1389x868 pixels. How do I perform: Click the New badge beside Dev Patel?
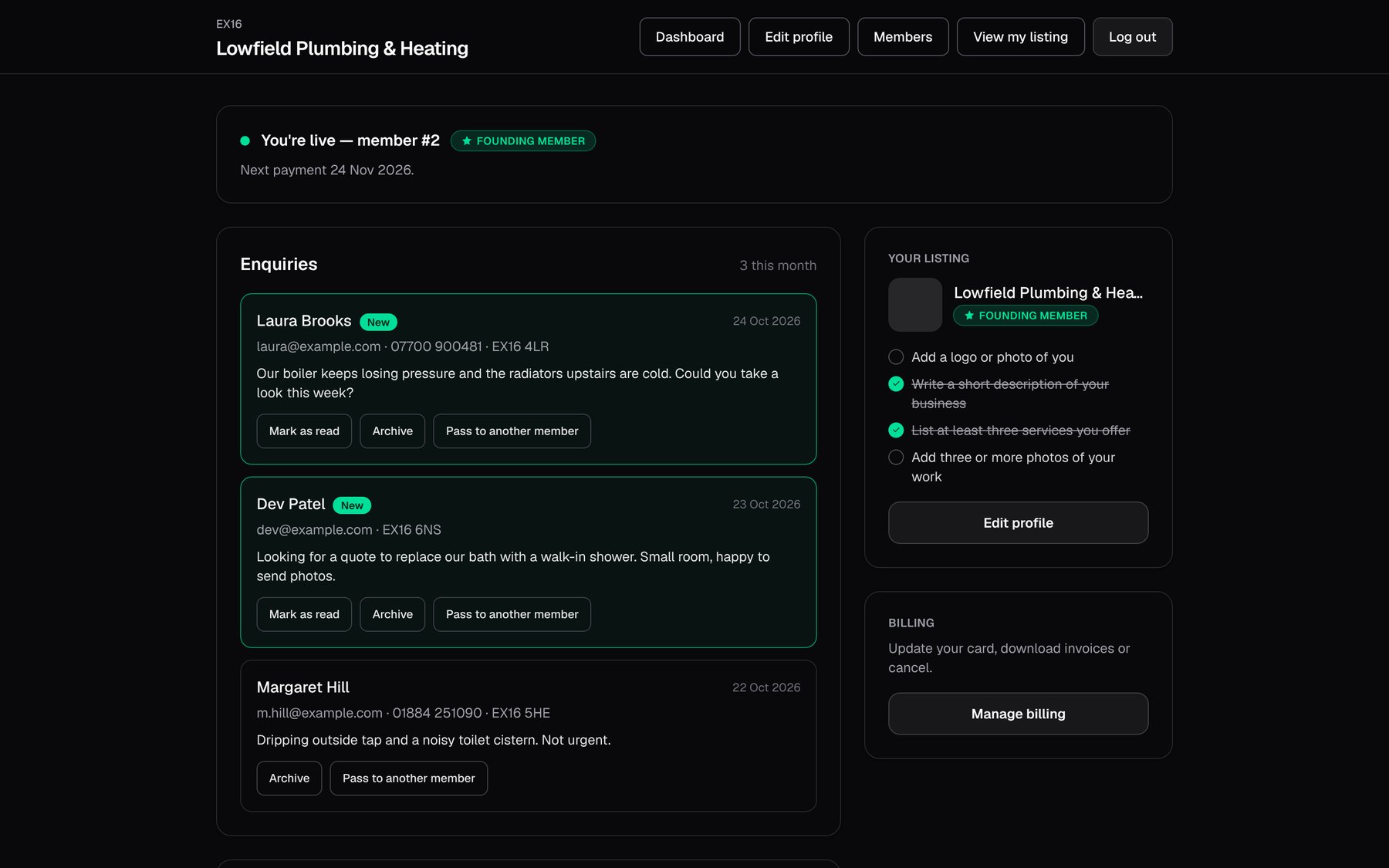(x=352, y=505)
